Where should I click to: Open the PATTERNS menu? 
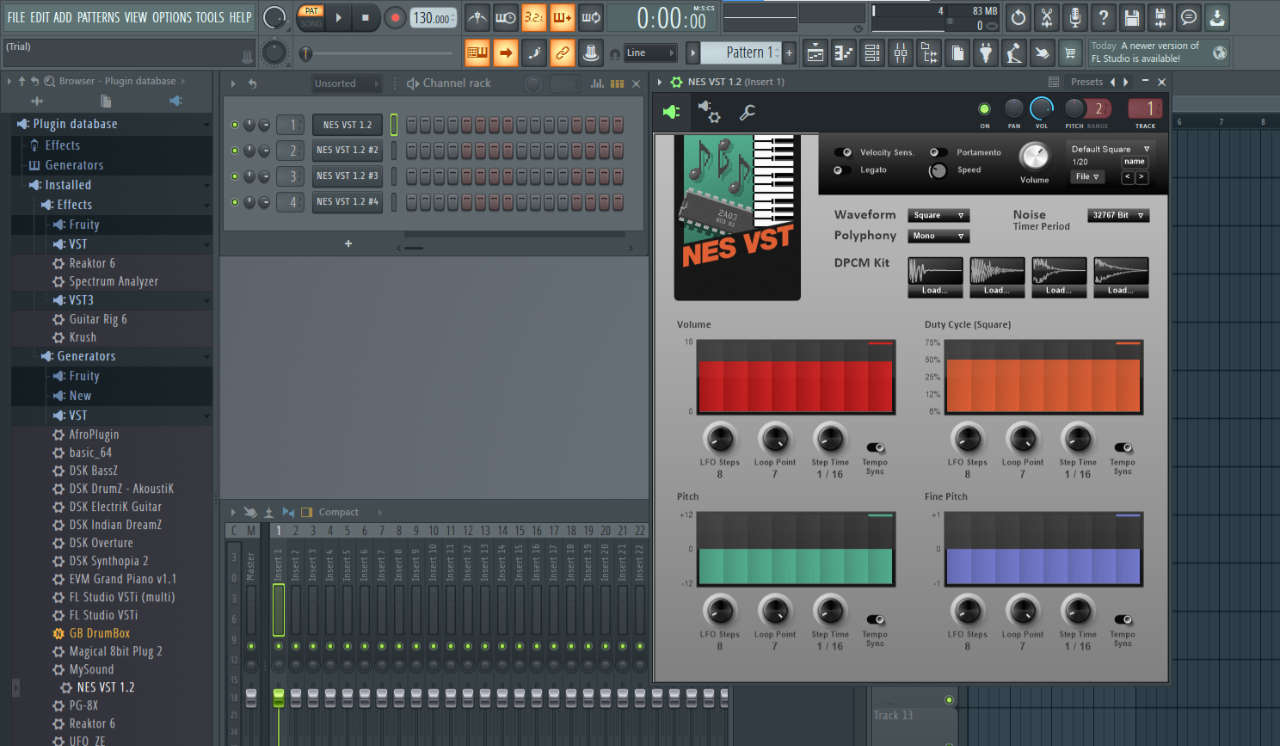point(98,17)
